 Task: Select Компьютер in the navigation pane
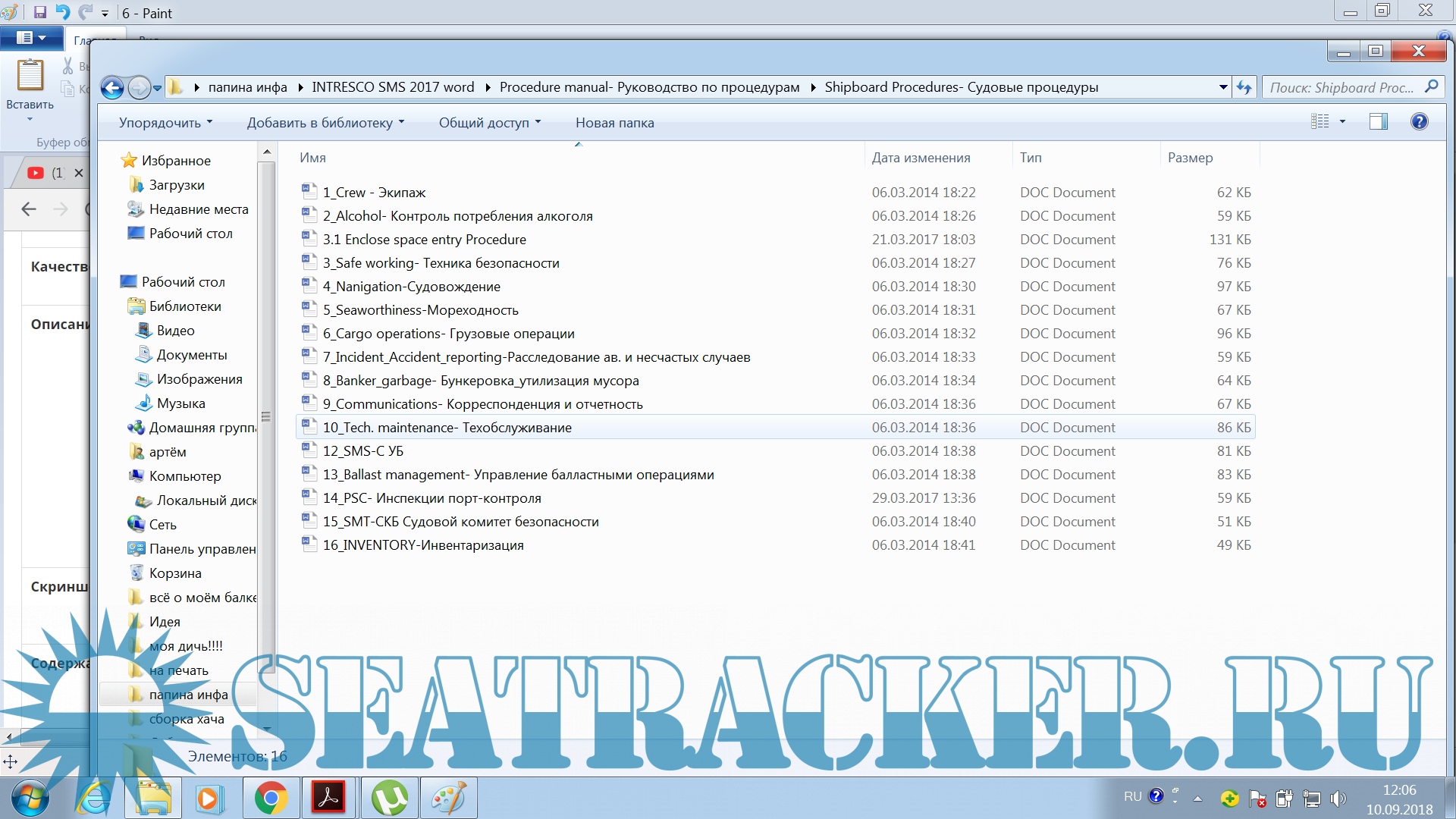(x=184, y=476)
